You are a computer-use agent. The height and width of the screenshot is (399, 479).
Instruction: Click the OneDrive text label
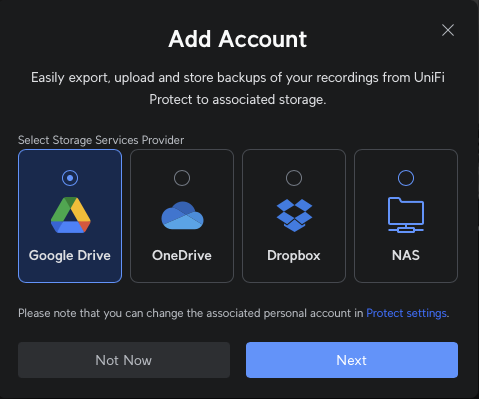[x=182, y=256]
